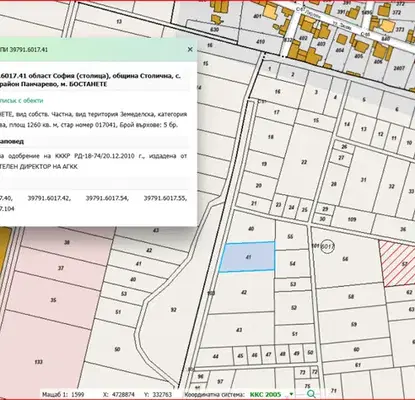The width and height of the screenshot is (415, 400).
Task: Select parcel 43 below parcel 42
Action: tap(238, 329)
